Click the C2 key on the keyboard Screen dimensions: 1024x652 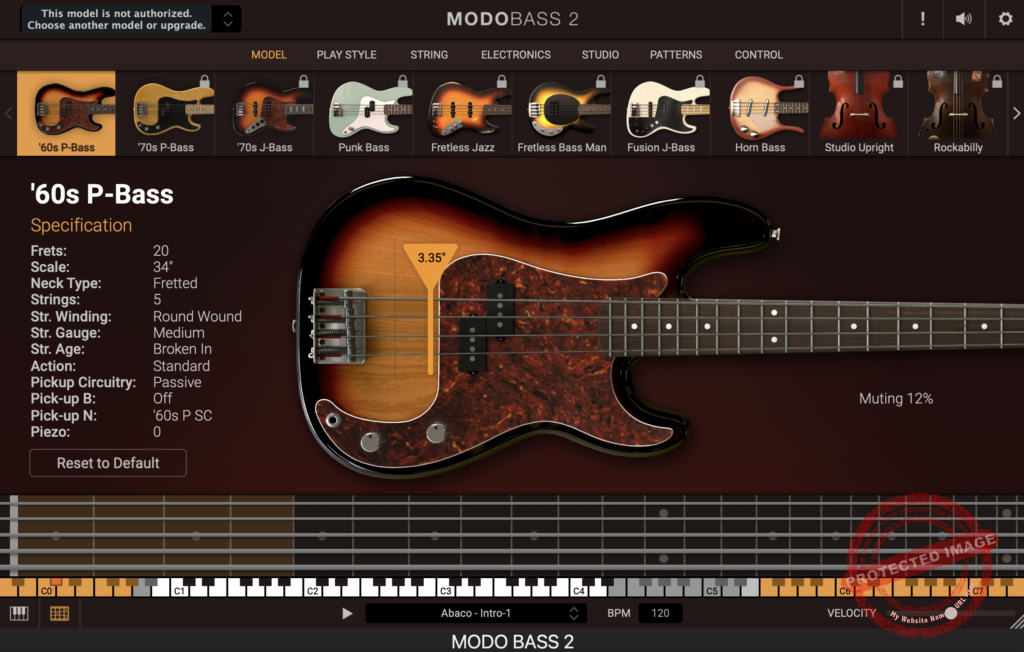click(x=313, y=590)
